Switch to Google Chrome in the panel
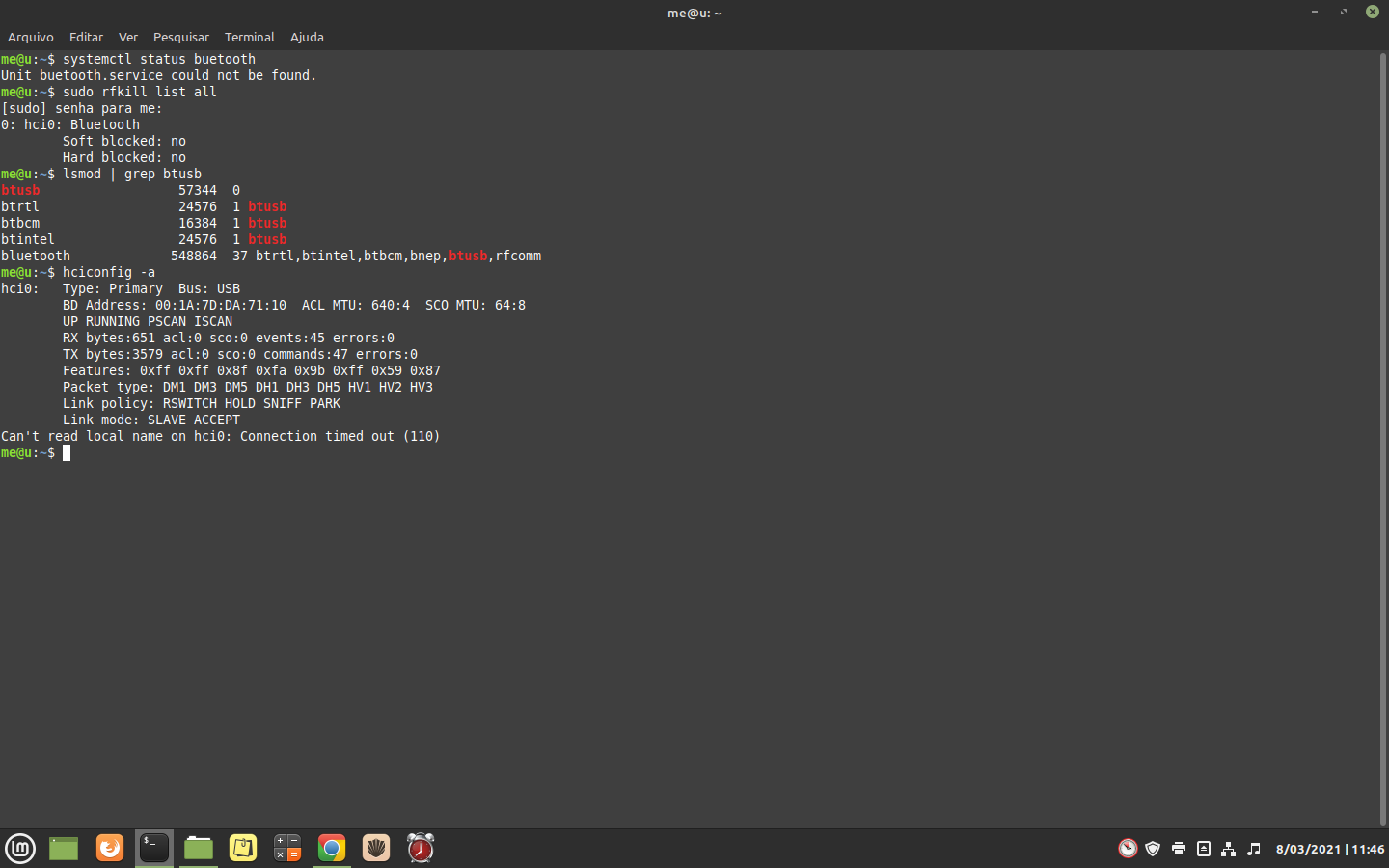This screenshot has width=1389, height=868. [x=332, y=848]
